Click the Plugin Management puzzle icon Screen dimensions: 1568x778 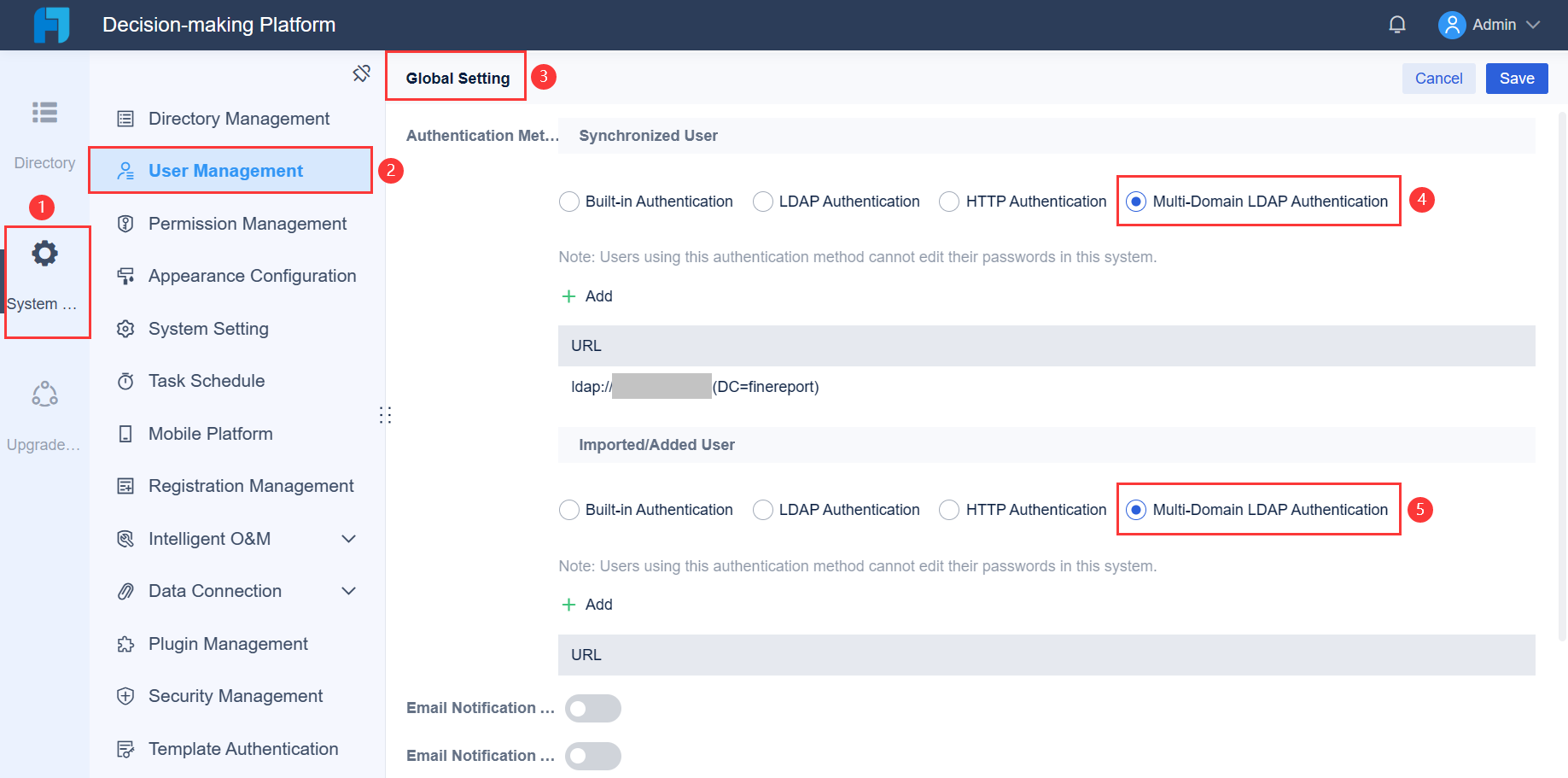coord(126,643)
